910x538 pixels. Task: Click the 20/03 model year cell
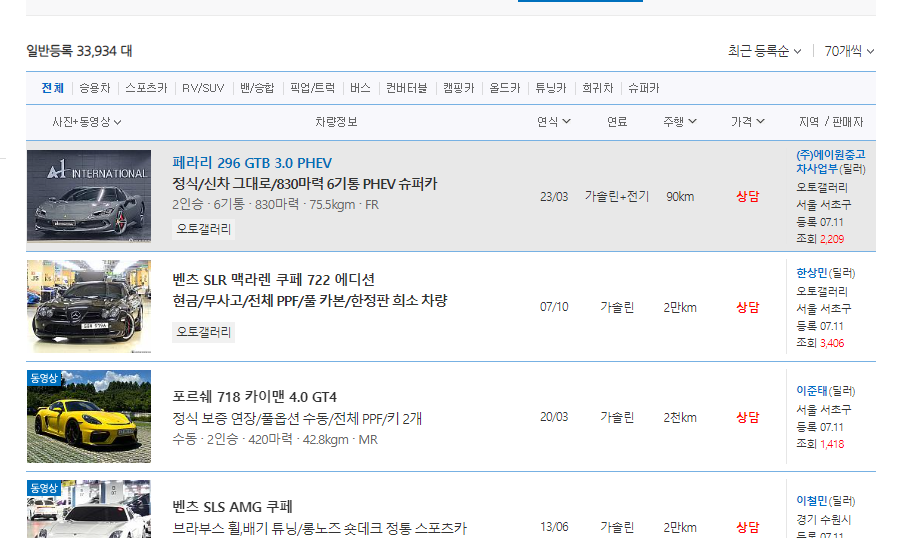coord(554,417)
